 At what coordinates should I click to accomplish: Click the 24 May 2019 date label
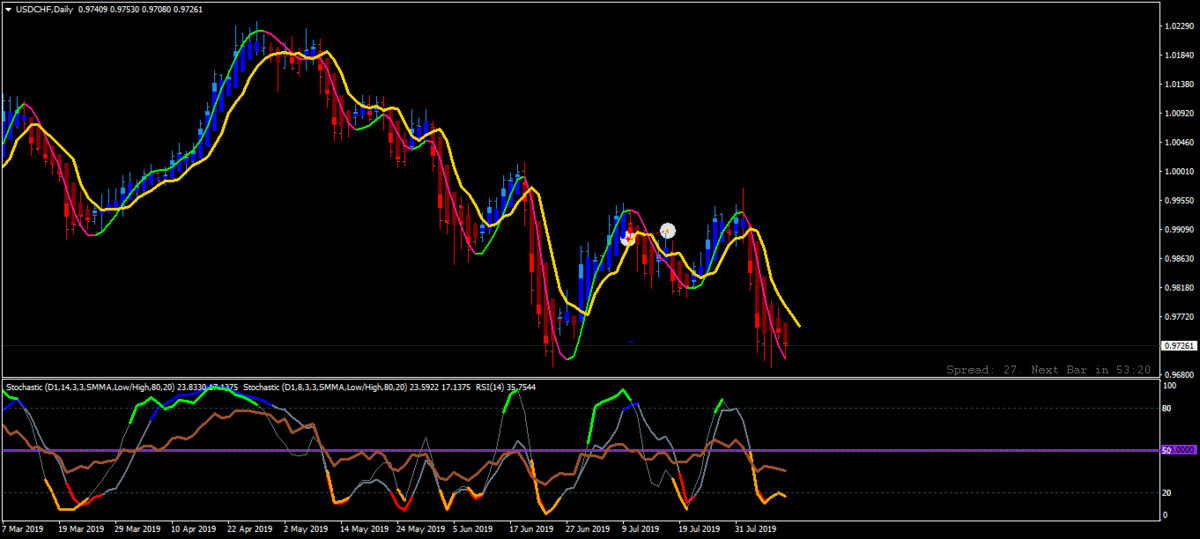tap(423, 528)
